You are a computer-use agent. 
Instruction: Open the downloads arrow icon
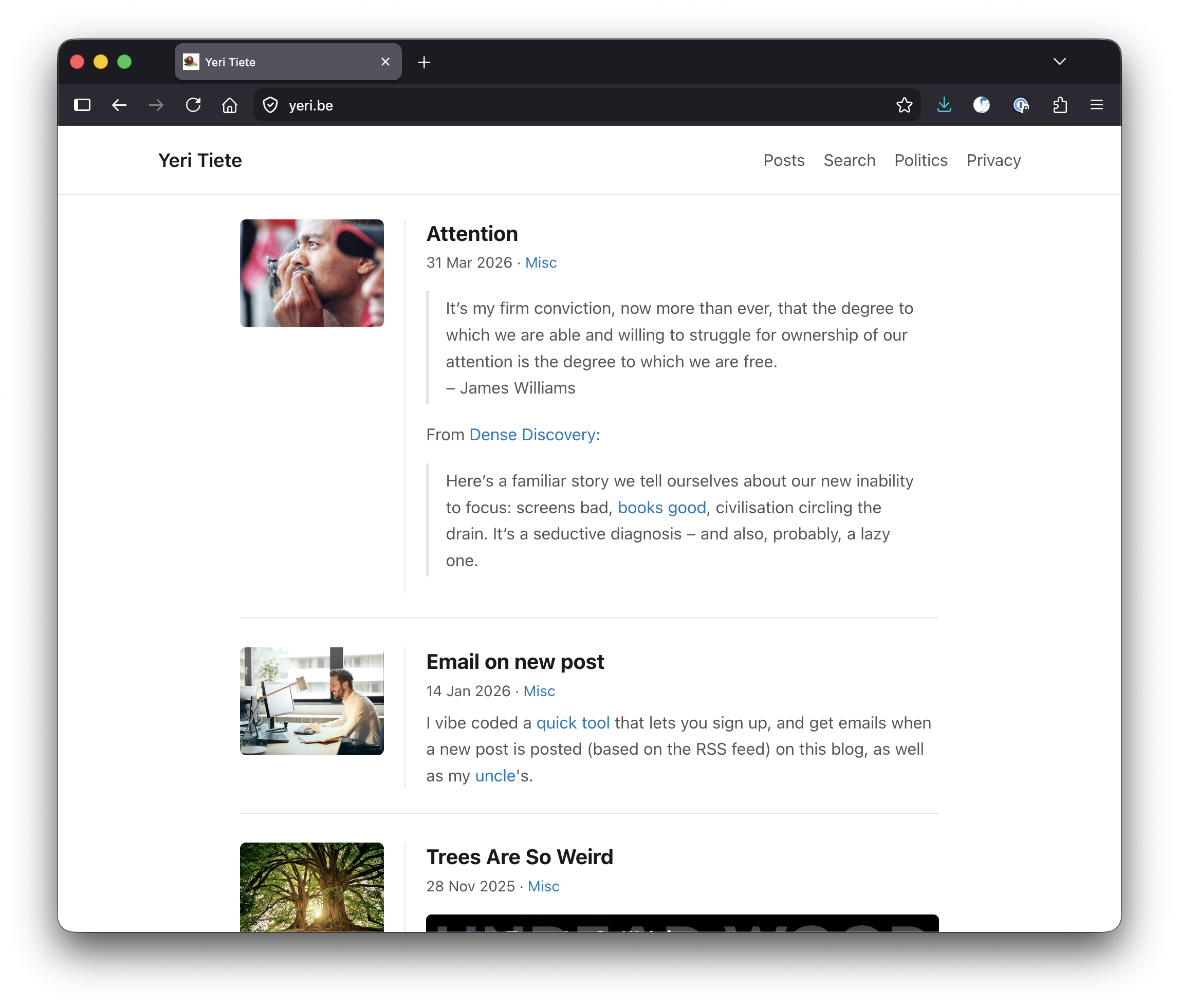944,105
